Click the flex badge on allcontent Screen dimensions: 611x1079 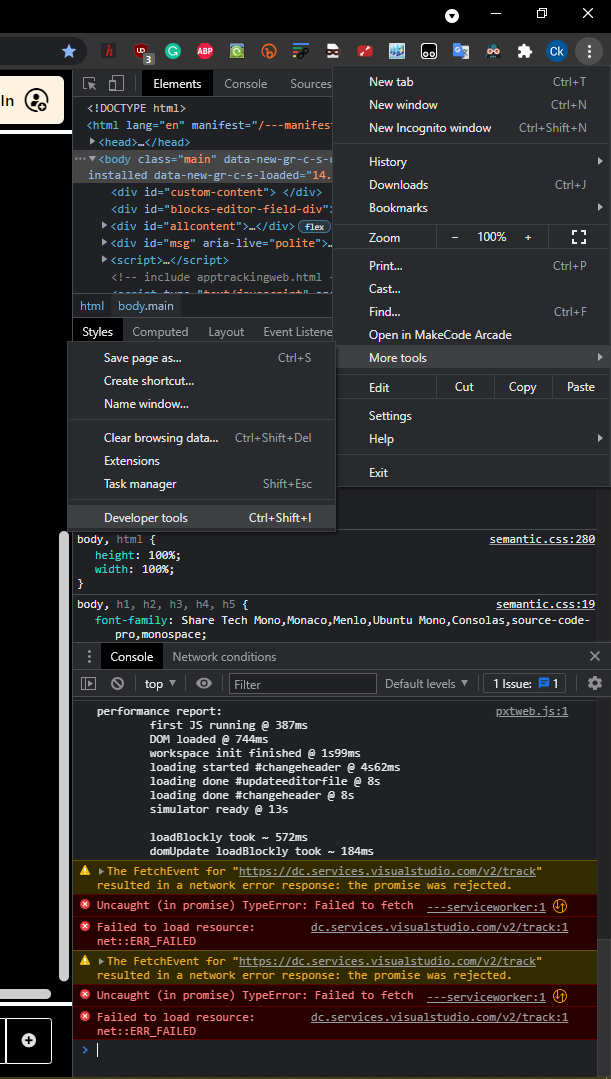tap(314, 226)
